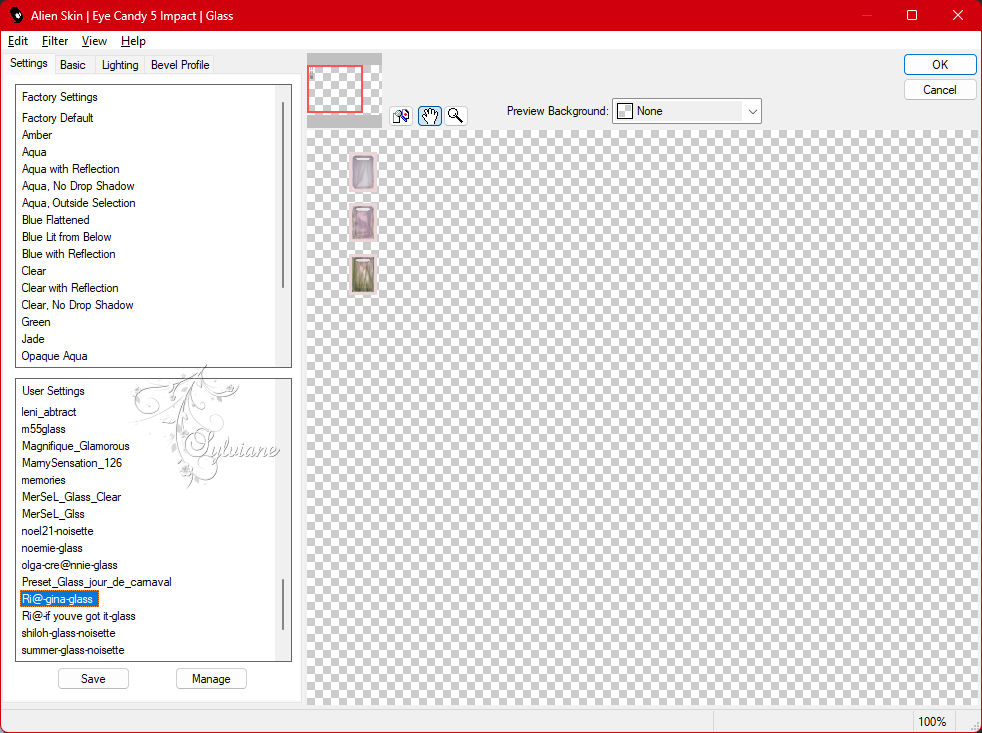Viewport: 982px width, 733px height.
Task: Select the shiloh-glass-noisette user setting
Action: click(68, 633)
